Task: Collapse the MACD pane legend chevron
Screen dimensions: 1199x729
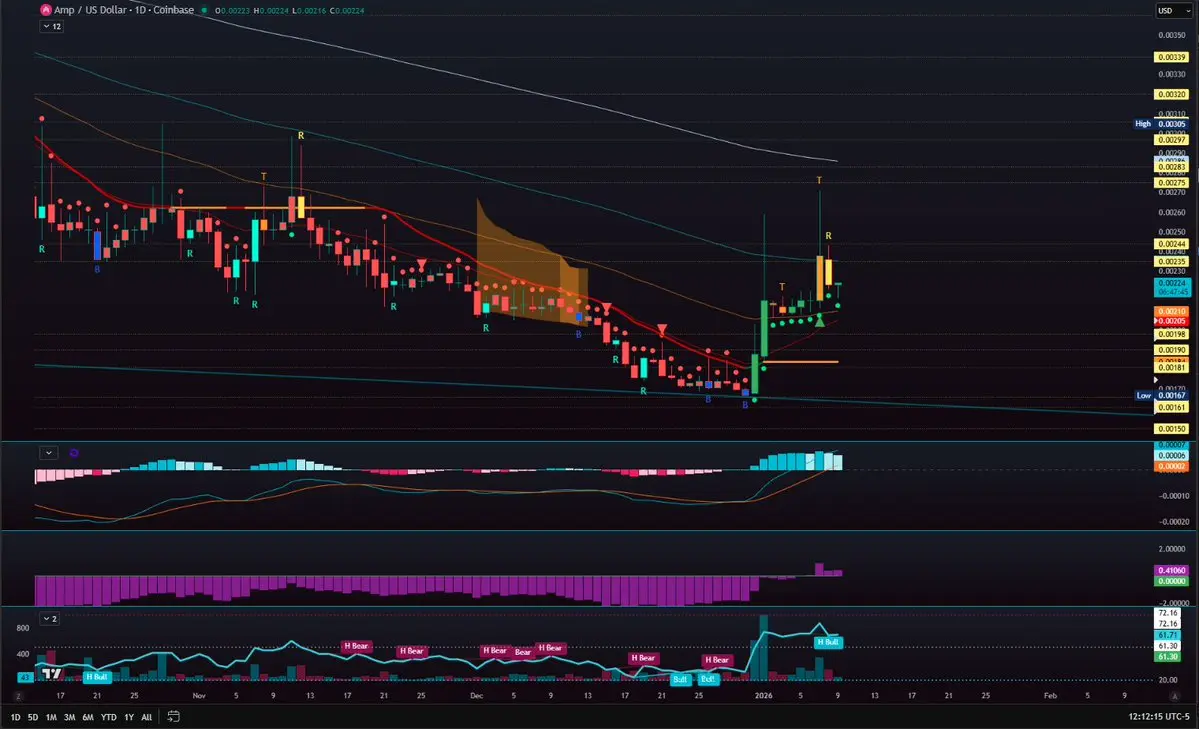Action: pyautogui.click(x=49, y=452)
